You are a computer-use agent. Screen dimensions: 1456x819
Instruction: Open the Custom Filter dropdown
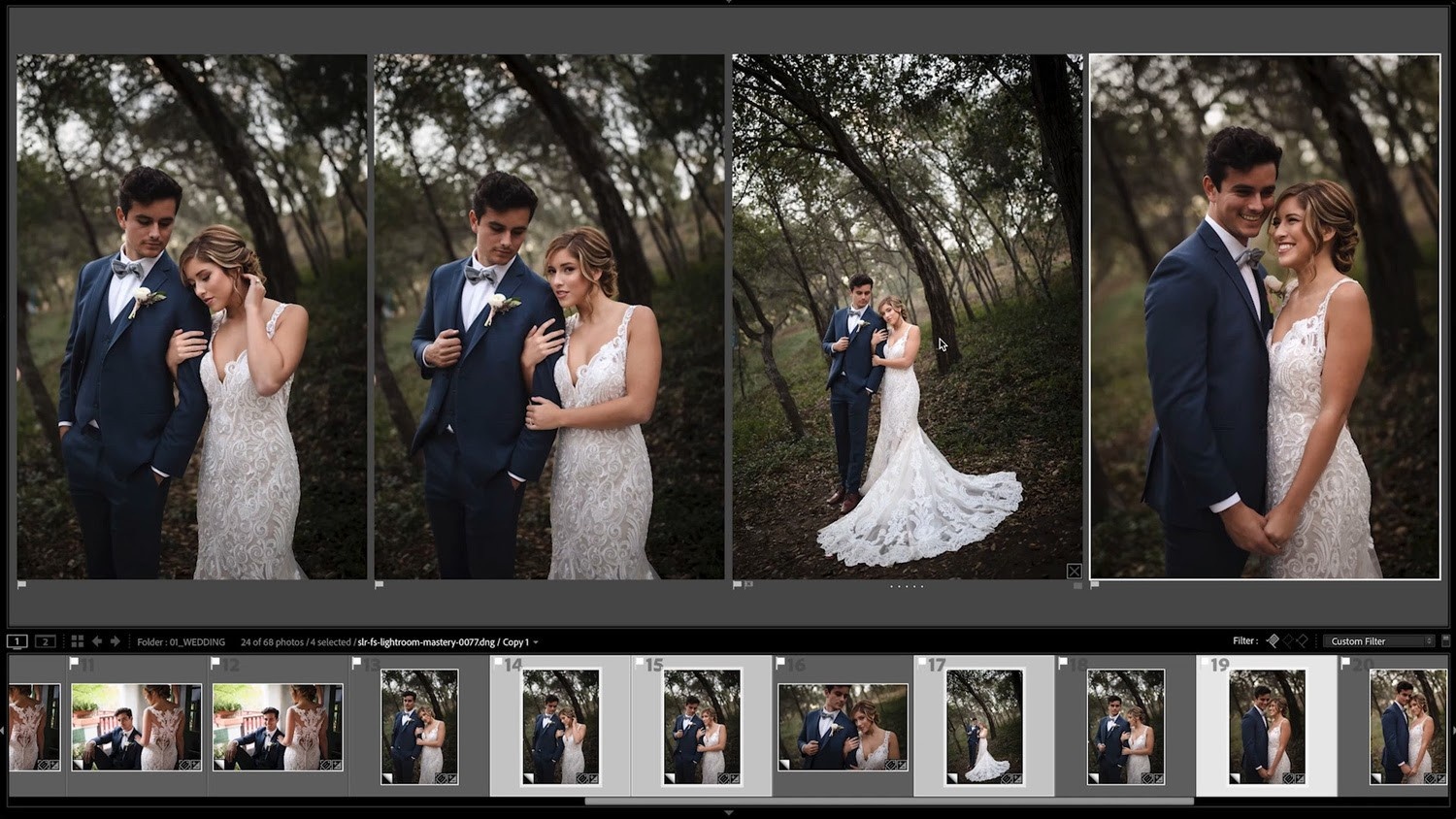1379,641
